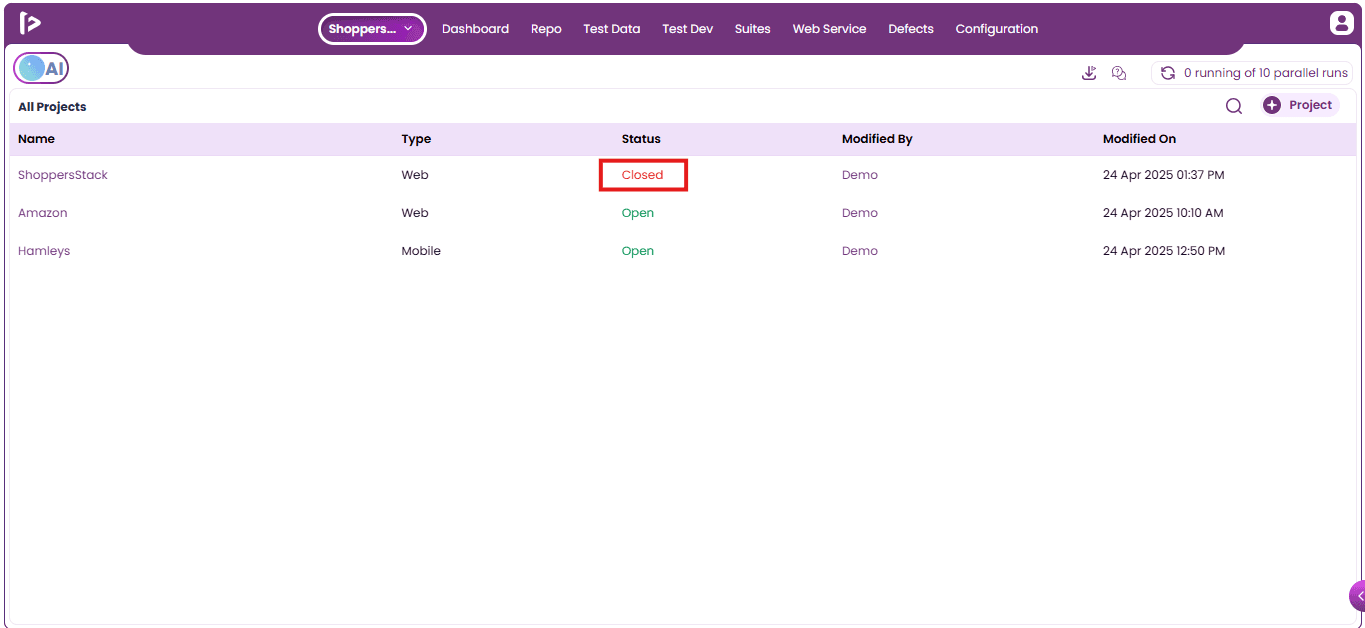This screenshot has height=628, width=1365.
Task: Open the chat support icon
Action: (x=1119, y=73)
